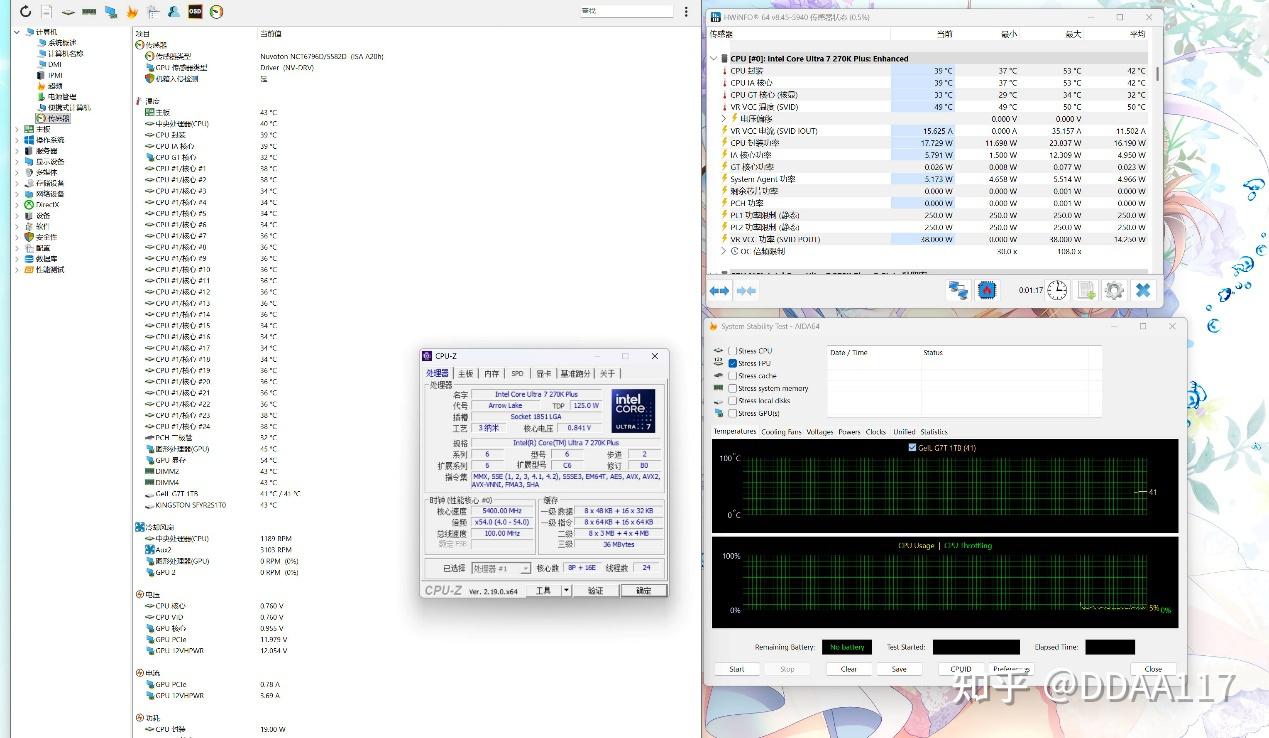
Task: Open the CPU-Z processor selection dropdown
Action: tap(500, 568)
